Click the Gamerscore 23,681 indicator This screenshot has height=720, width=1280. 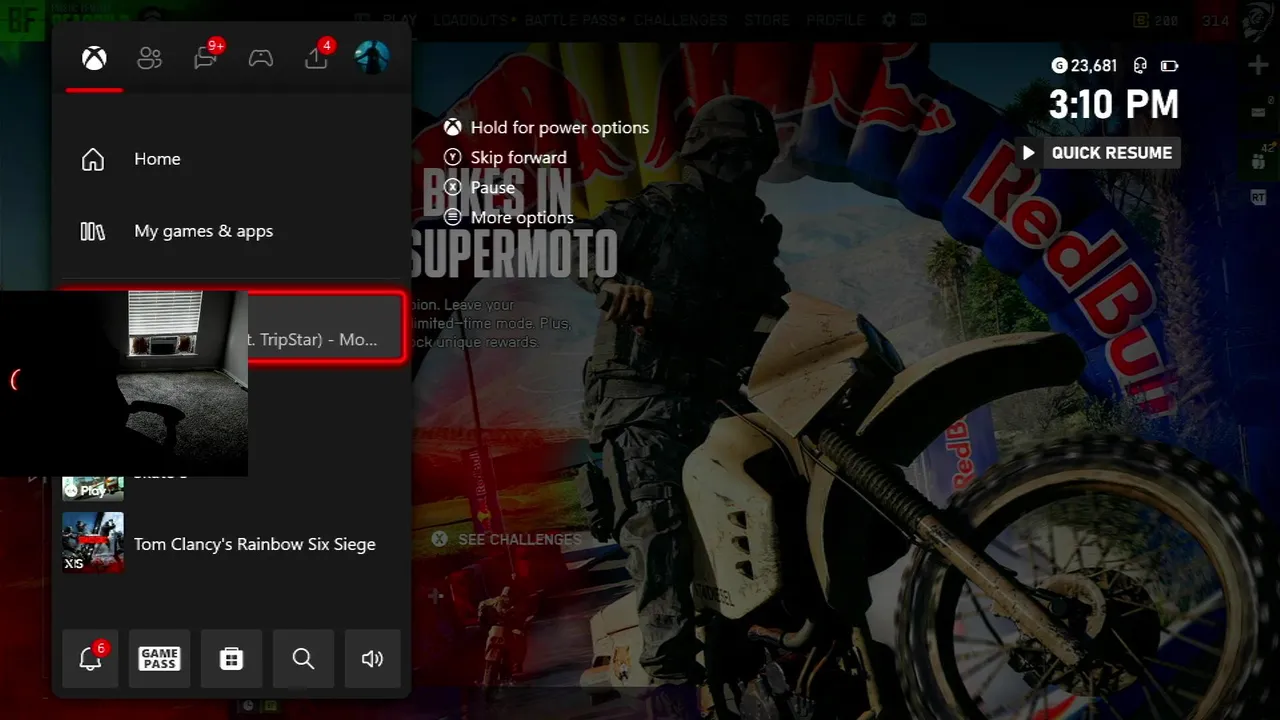pos(1084,66)
